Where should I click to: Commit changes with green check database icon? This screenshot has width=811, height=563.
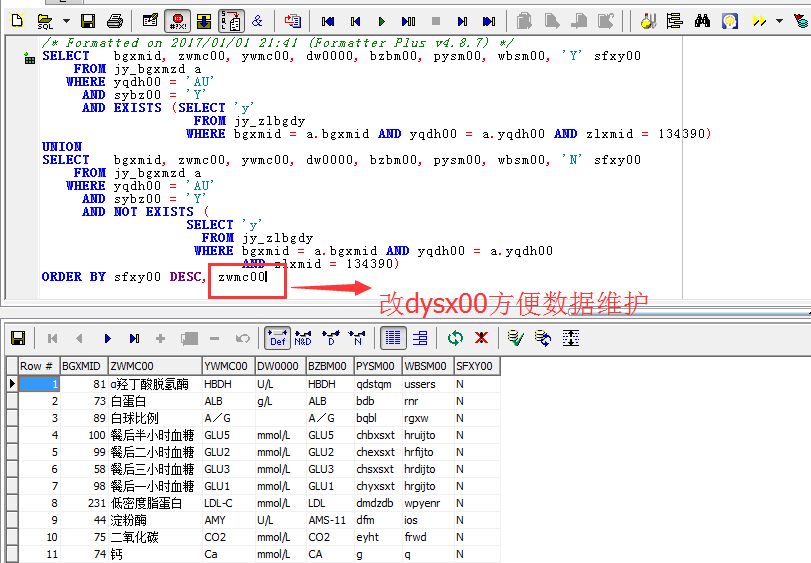(x=515, y=339)
